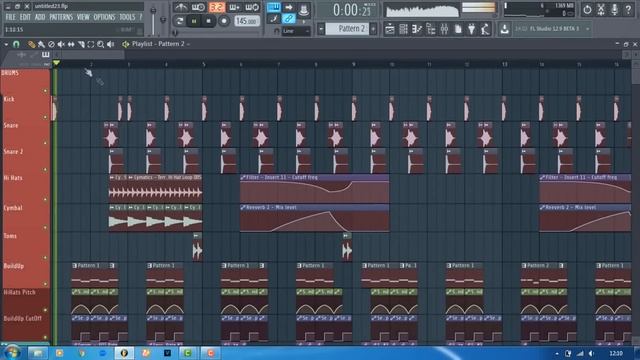Open the first Filter - Insert 11 clip menu

pyautogui.click(x=243, y=178)
